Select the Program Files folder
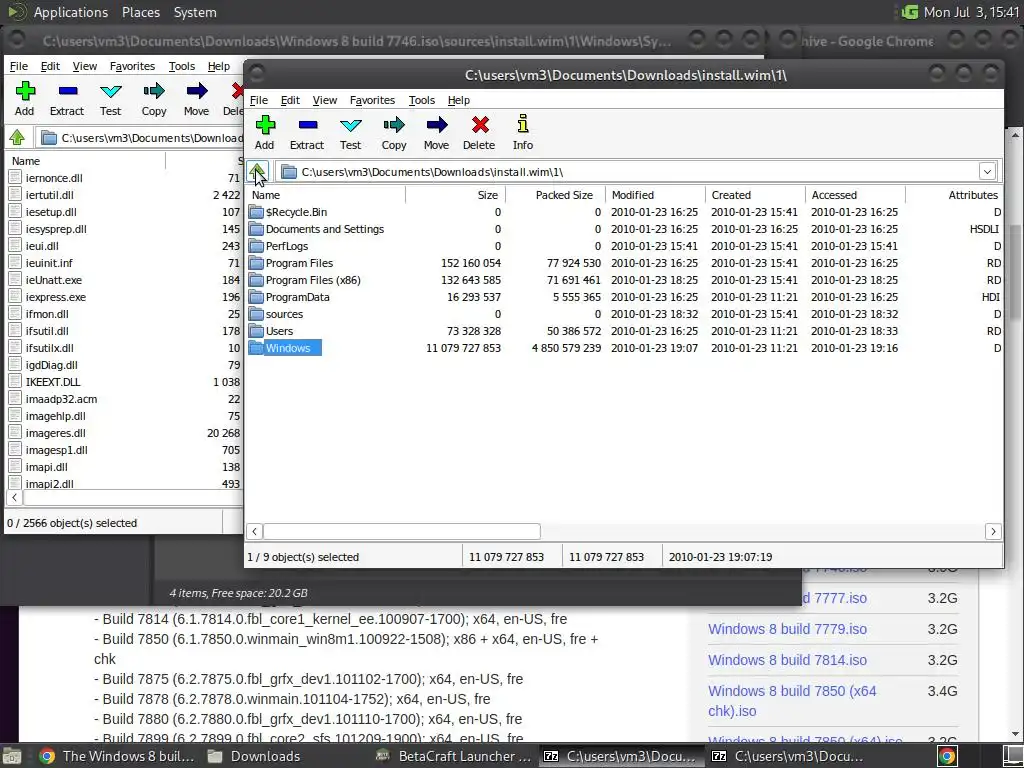Screen dimensions: 1024x768 pos(299,263)
